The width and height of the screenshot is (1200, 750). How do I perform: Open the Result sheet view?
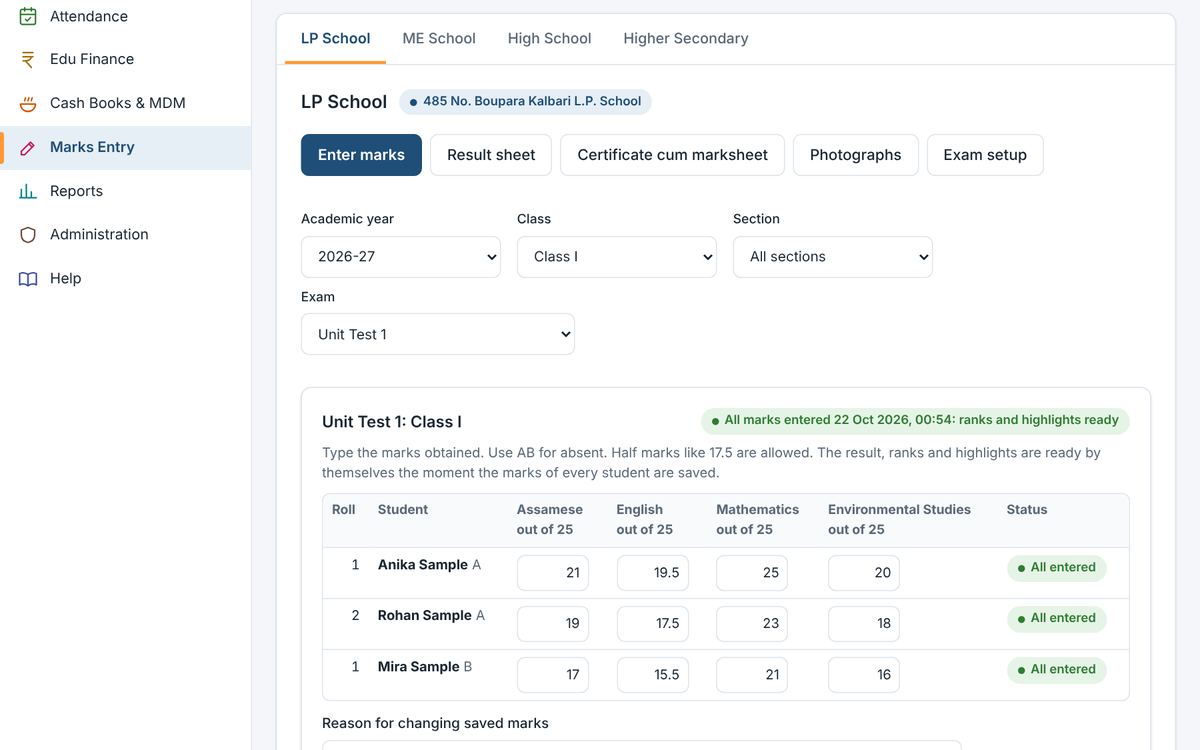[491, 155]
